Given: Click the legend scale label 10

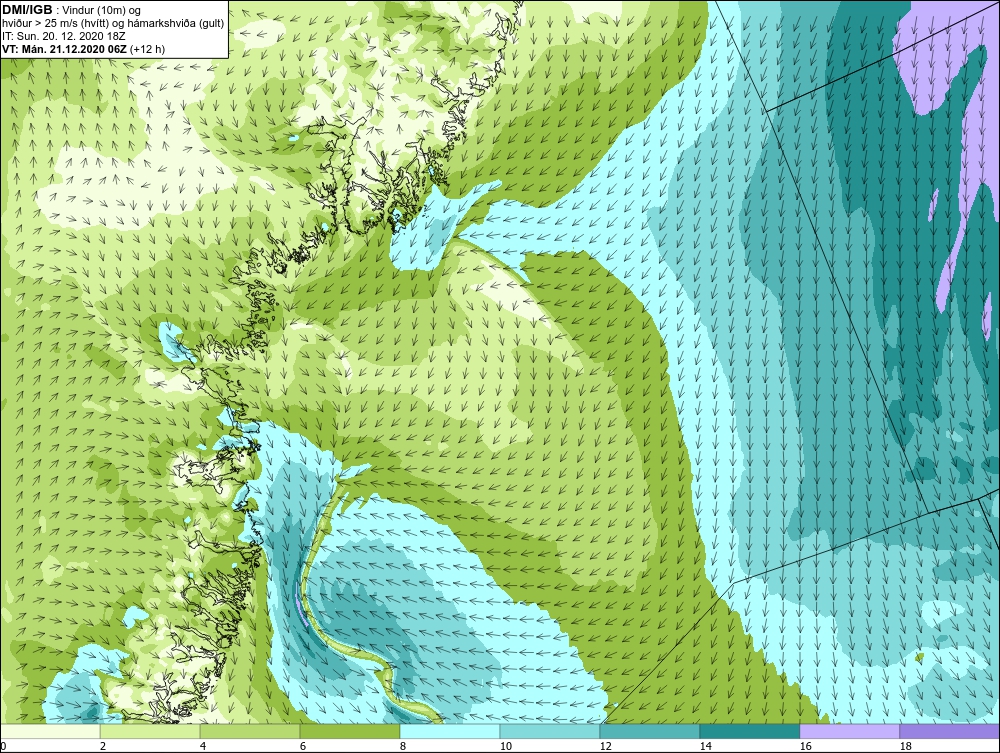Looking at the screenshot, I should point(506,746).
